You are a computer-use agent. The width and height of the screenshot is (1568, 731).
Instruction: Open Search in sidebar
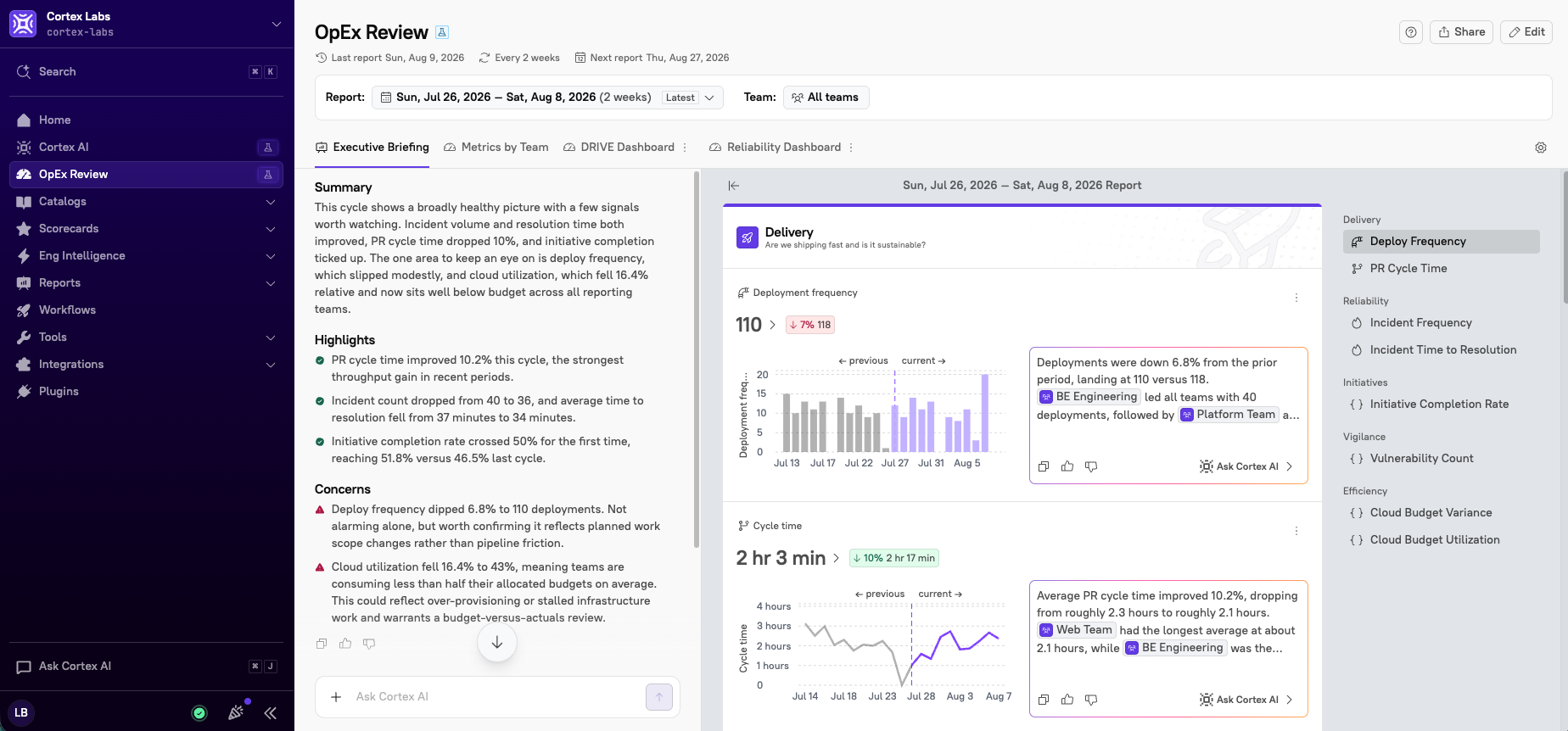pos(146,72)
